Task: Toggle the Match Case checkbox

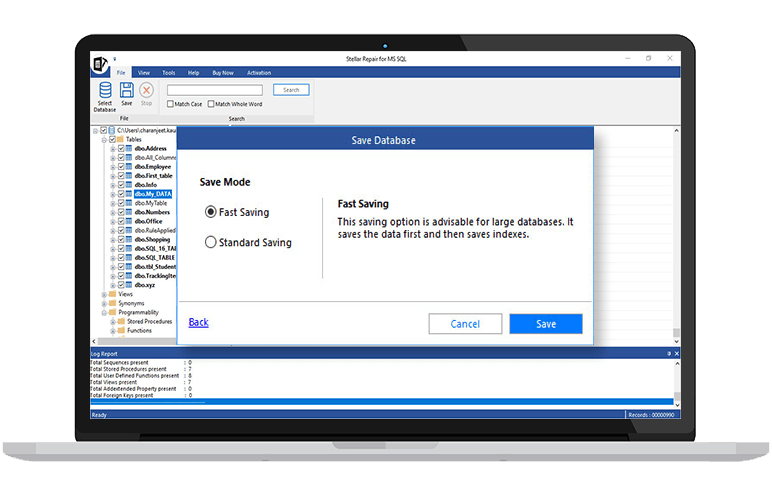Action: pyautogui.click(x=170, y=104)
